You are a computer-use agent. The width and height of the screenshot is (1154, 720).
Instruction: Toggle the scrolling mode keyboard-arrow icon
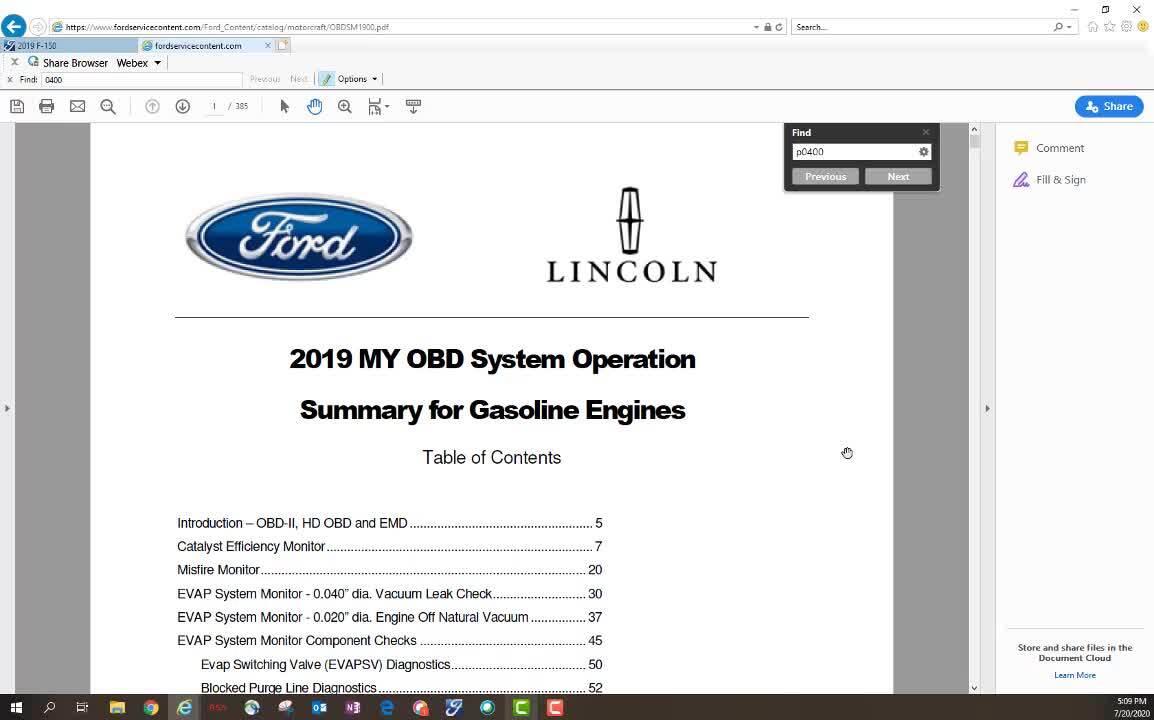(413, 107)
